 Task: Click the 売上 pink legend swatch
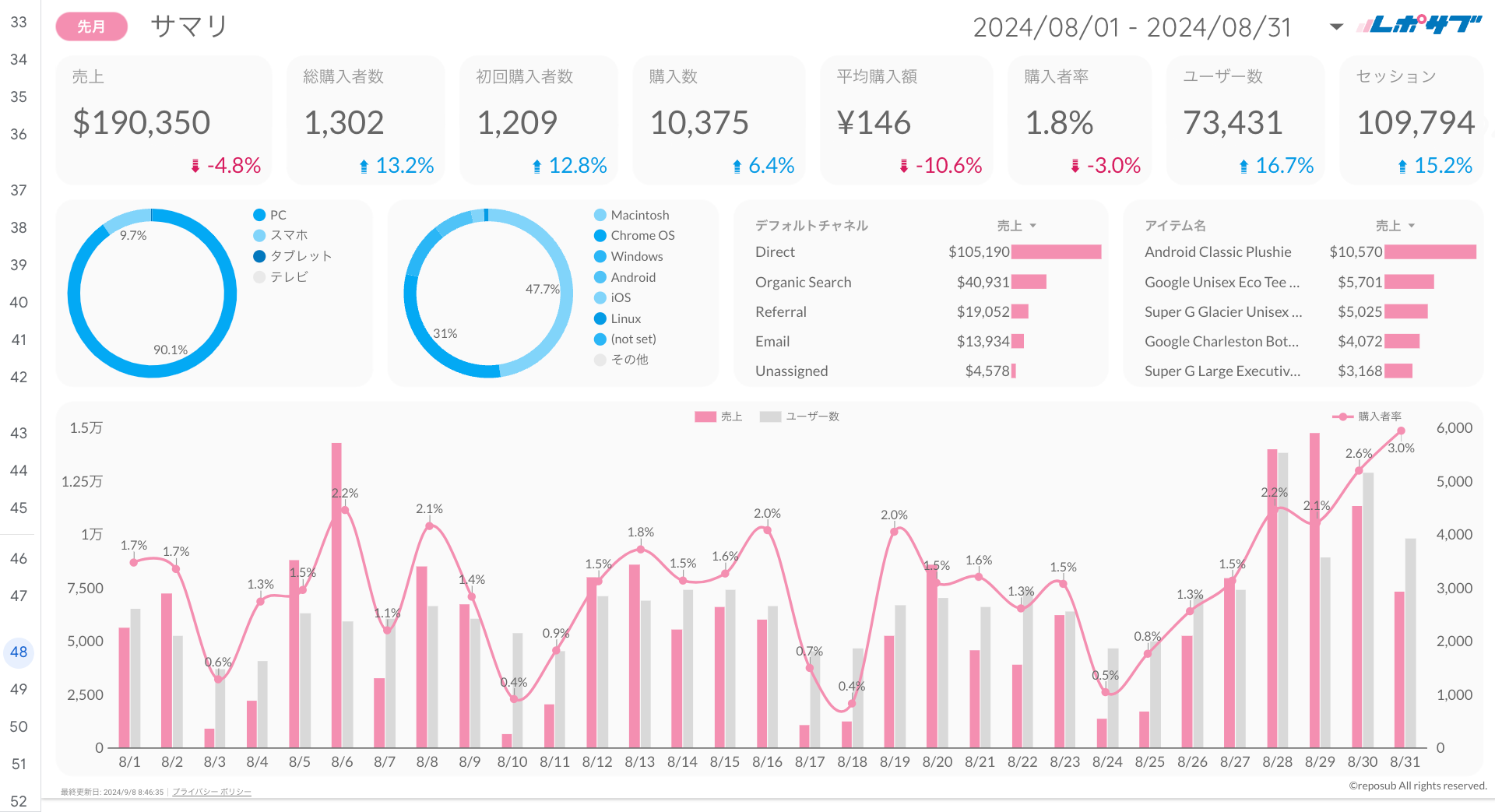tap(705, 417)
